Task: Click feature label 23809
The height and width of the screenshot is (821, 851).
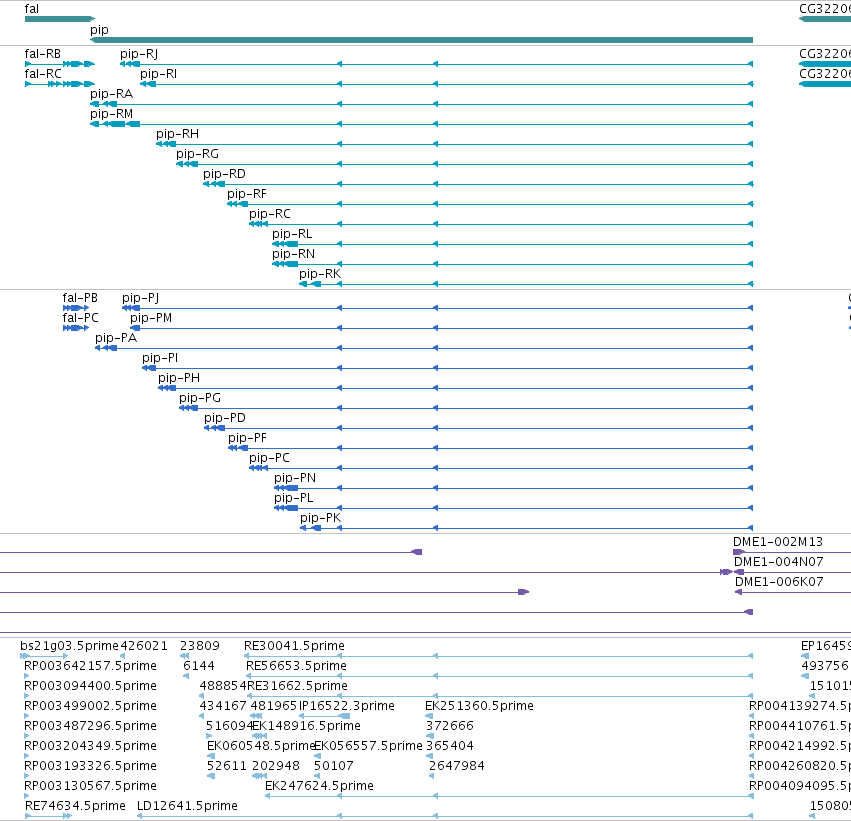Action: (x=200, y=646)
